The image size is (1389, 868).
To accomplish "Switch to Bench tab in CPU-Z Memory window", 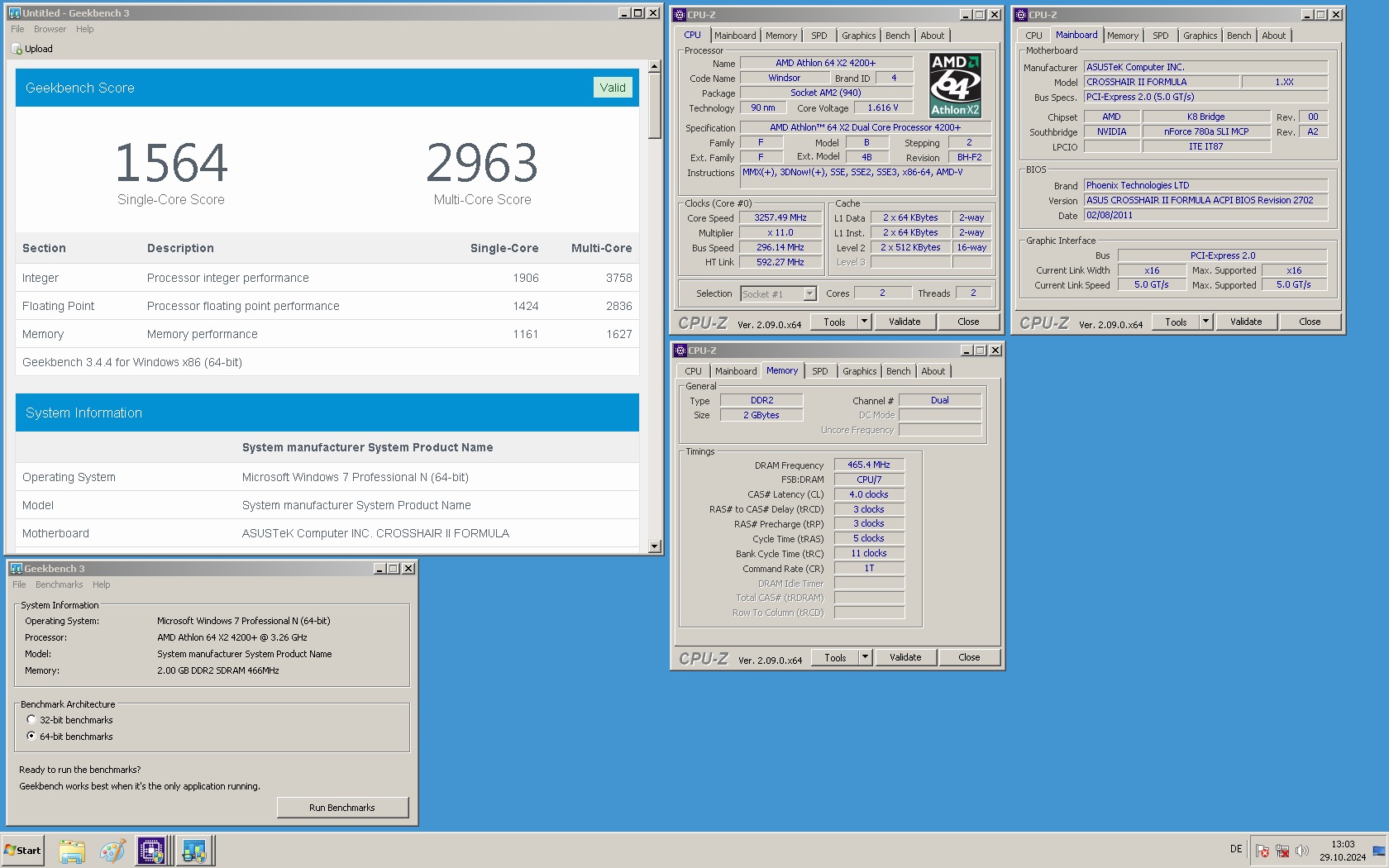I will pos(898,371).
